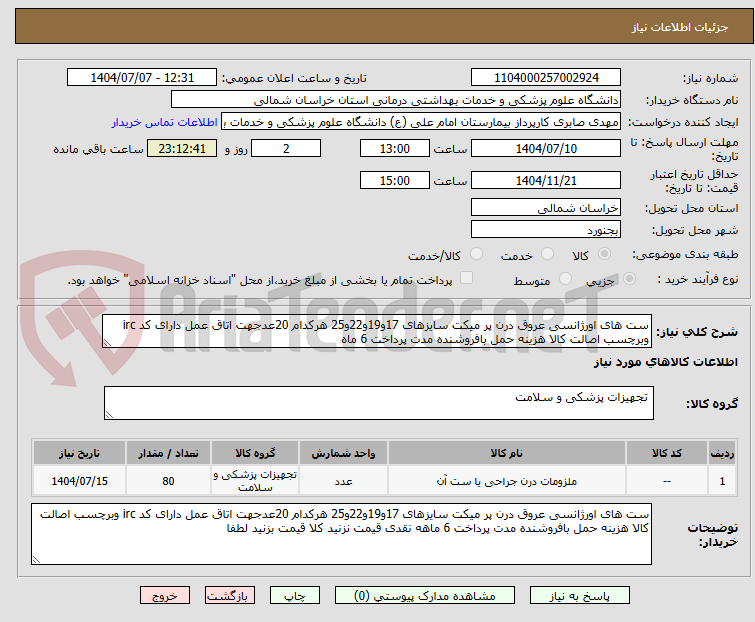Click the خروج exit button
Image resolution: width=755 pixels, height=622 pixels.
coord(165,596)
